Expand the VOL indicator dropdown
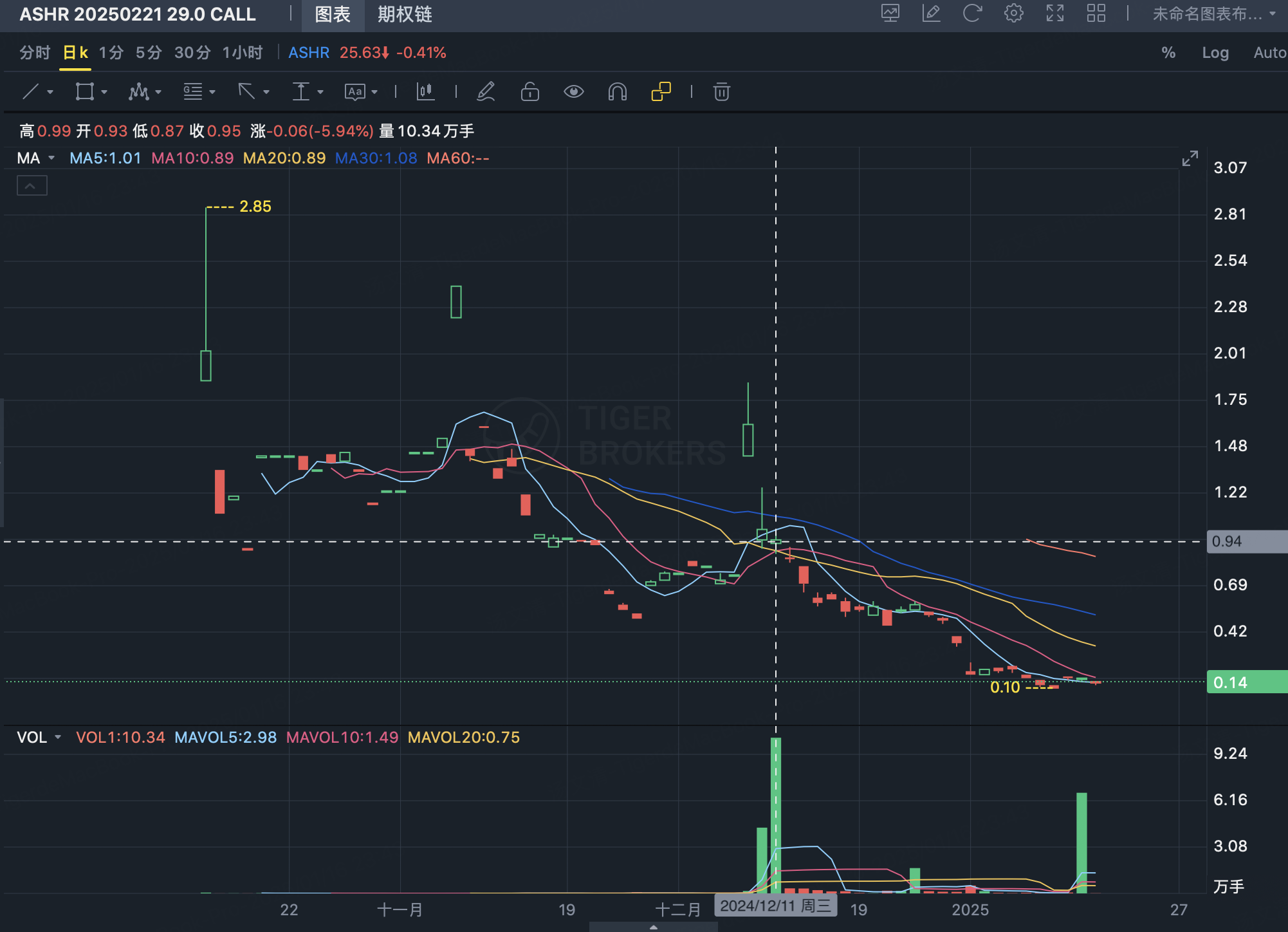Screen dimensions: 1288x932 coord(58,738)
